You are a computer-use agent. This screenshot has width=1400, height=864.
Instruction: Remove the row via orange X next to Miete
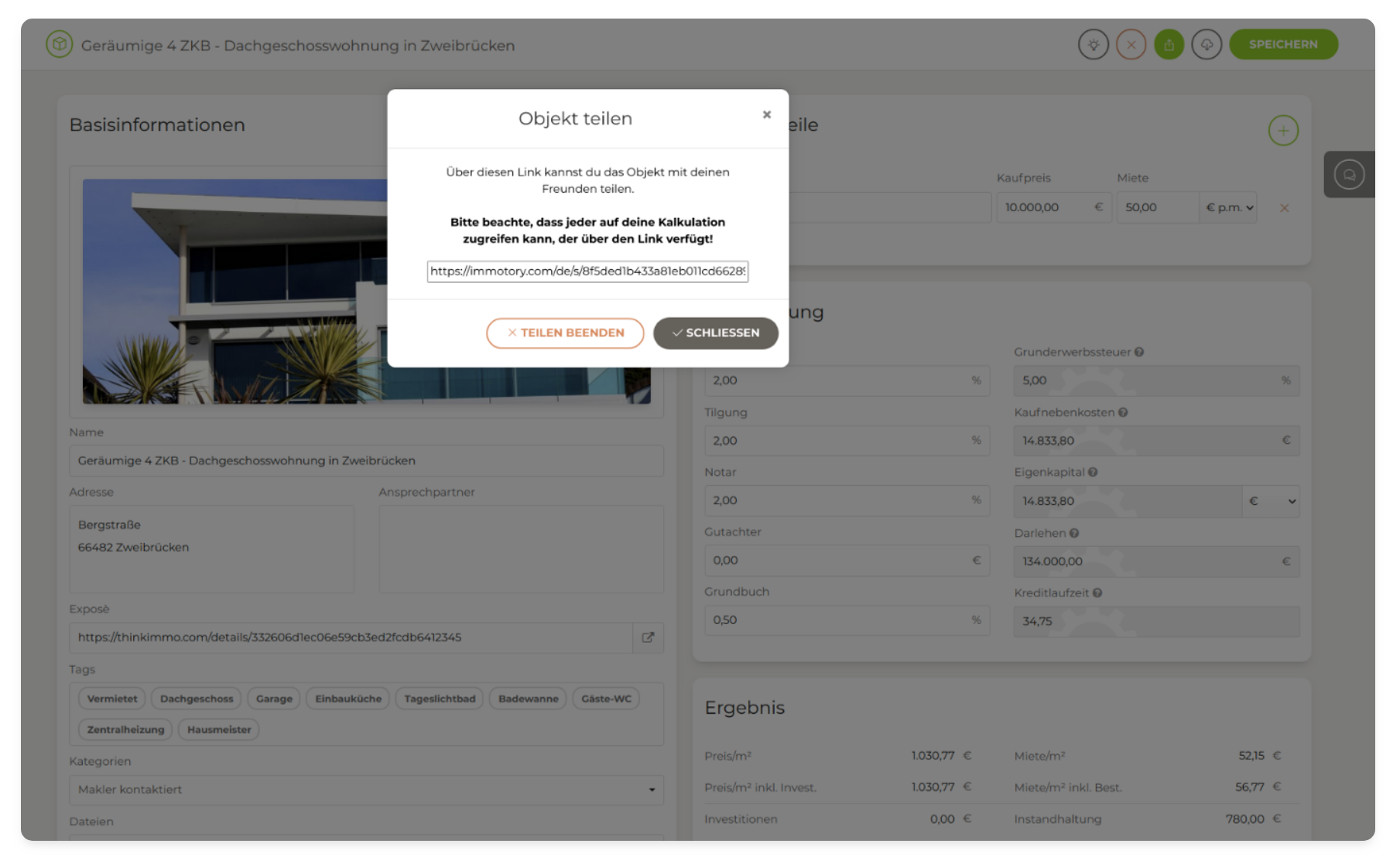click(1285, 208)
